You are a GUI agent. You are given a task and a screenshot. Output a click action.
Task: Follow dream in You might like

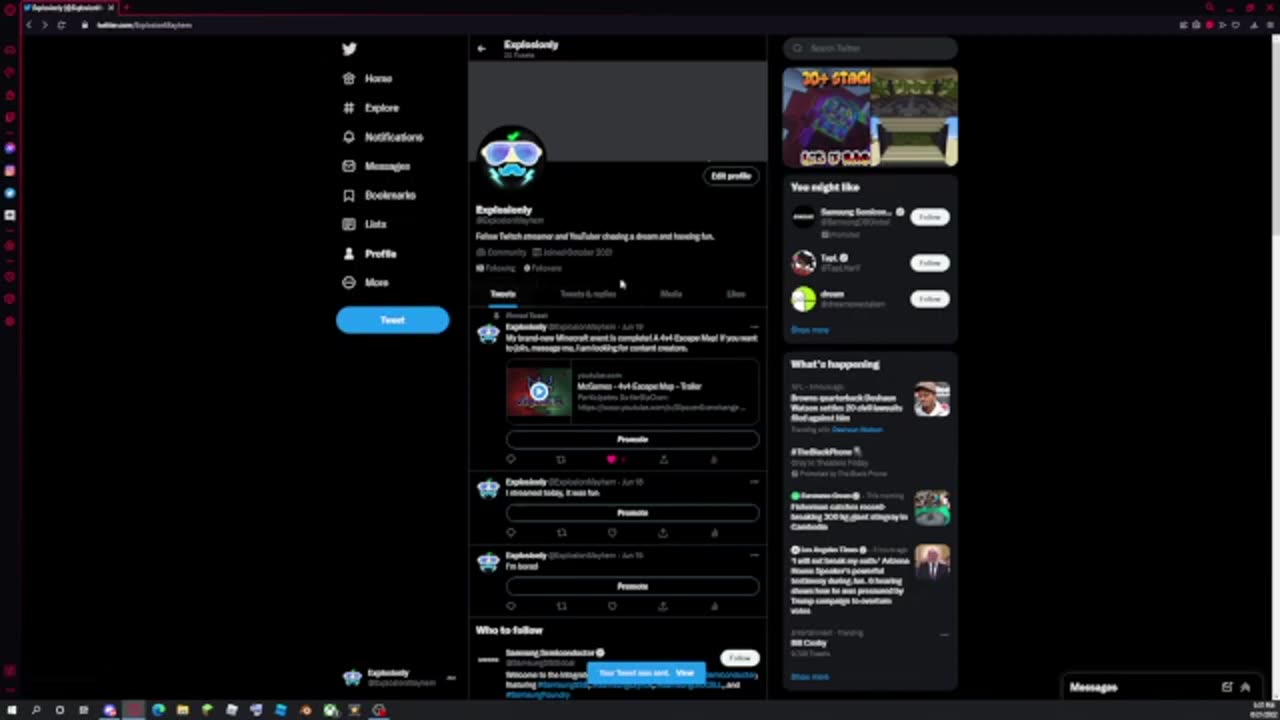pyautogui.click(x=929, y=299)
